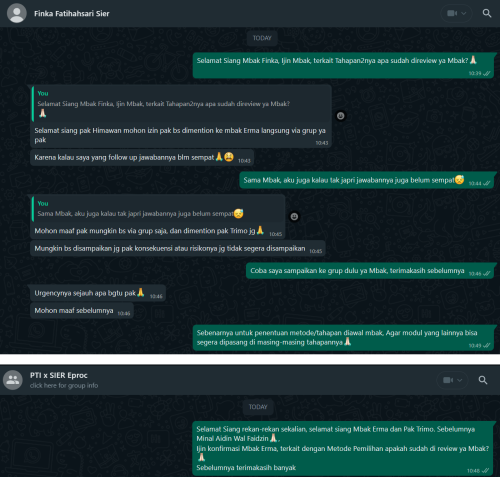The image size is (500, 477).
Task: Open Finka Fatihahsari Sier contact name
Action: click(72, 14)
